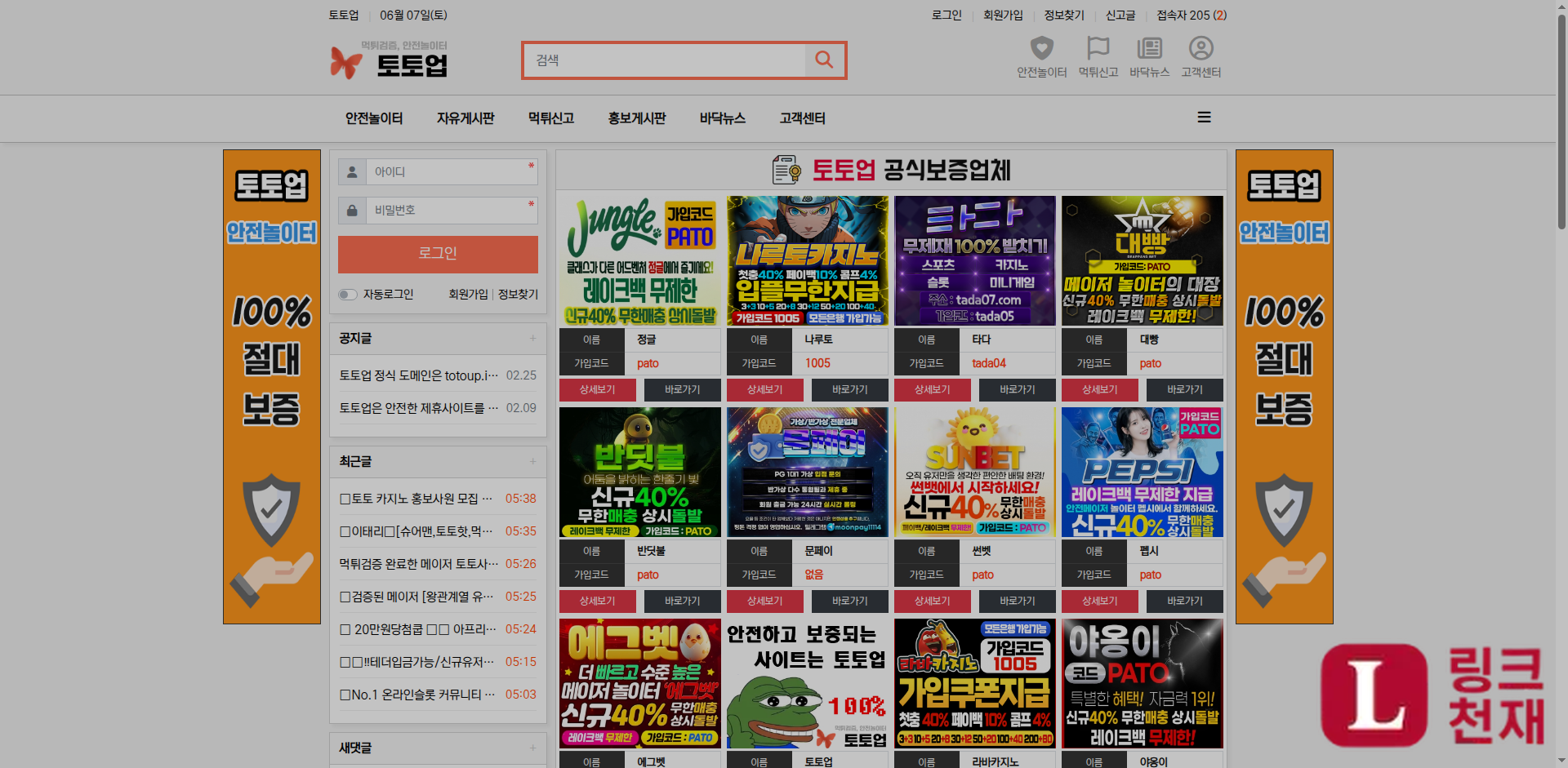Click 상세보기 under the 나루토 card
The width and height of the screenshot is (1568, 768).
(765, 390)
